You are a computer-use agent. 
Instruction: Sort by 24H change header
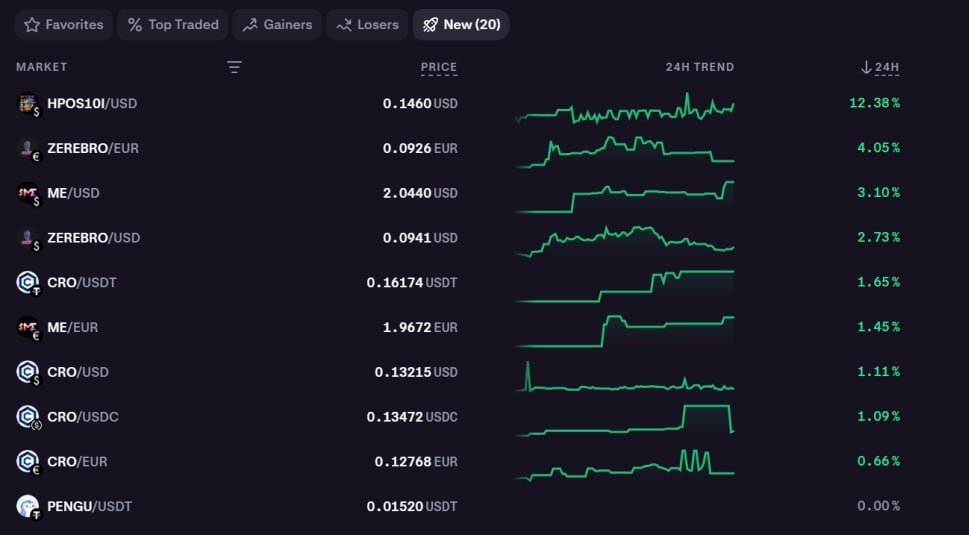click(880, 67)
